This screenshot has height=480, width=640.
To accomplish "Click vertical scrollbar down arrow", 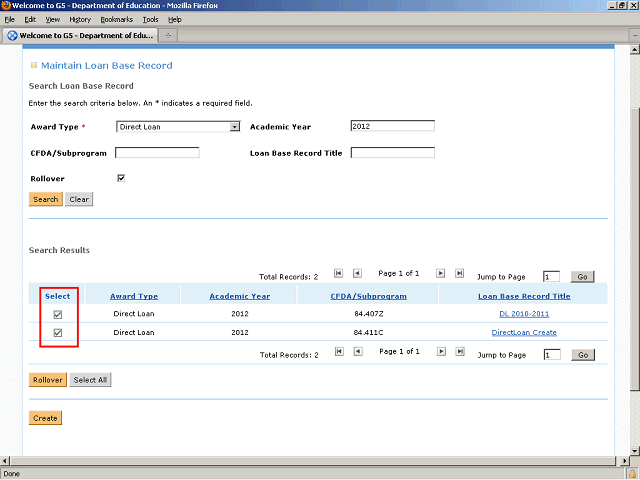I will pyautogui.click(x=635, y=451).
